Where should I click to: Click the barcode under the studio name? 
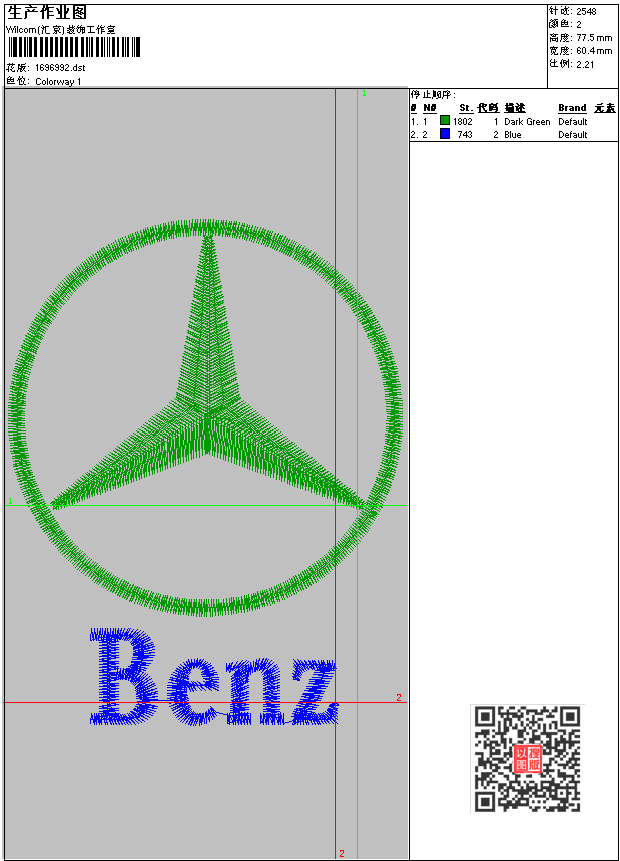click(x=74, y=47)
